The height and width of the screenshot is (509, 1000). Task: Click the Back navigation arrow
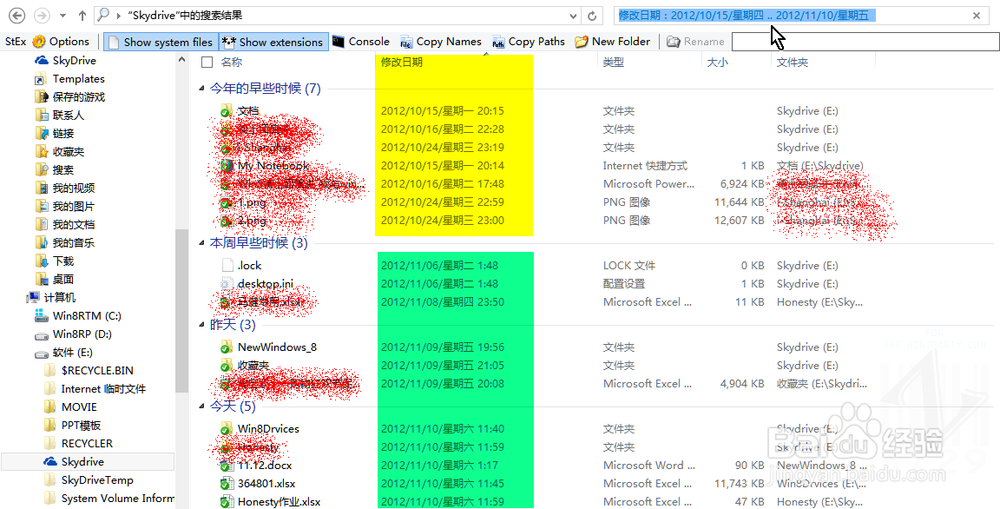point(17,15)
